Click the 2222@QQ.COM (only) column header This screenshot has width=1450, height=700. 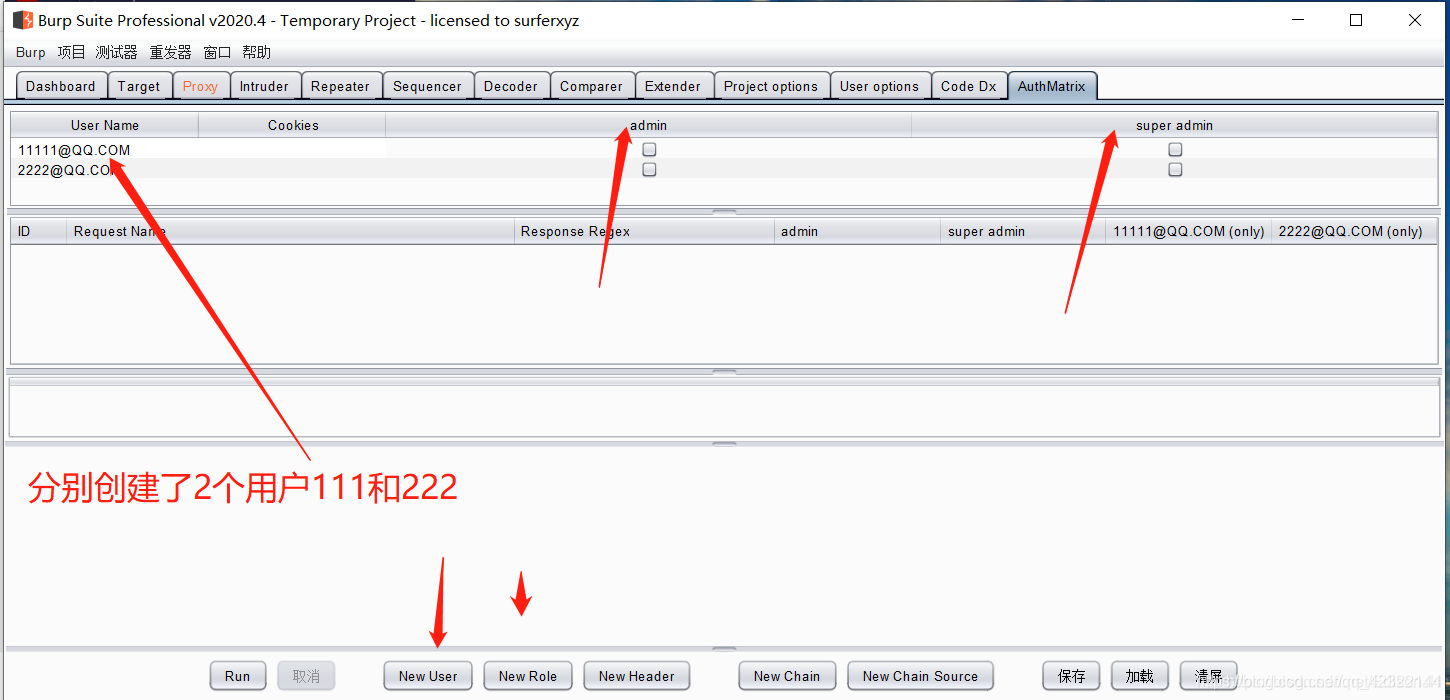(1354, 231)
